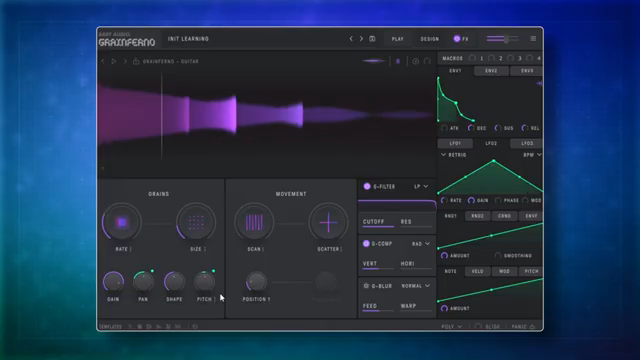
Task: Click the LFO Gain knob
Action: (x=471, y=200)
